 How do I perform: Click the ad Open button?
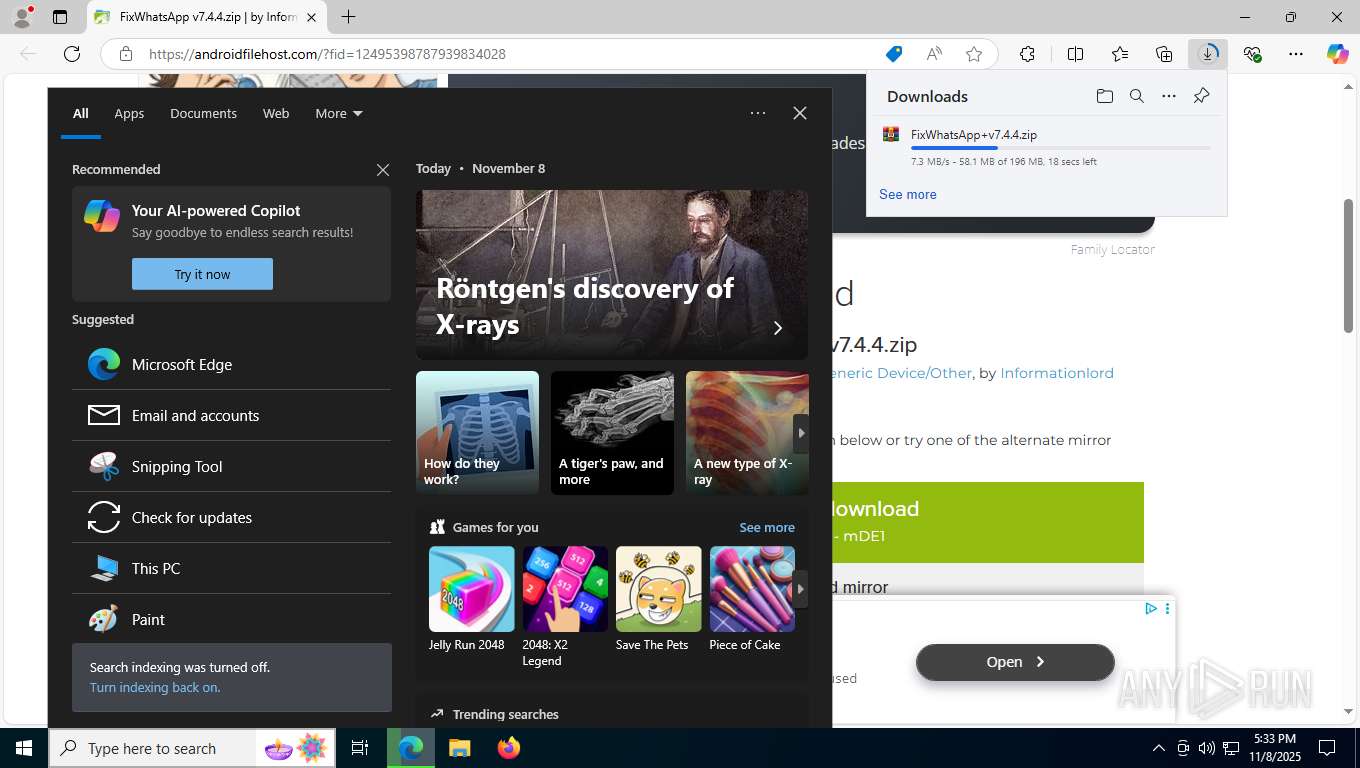point(1015,662)
